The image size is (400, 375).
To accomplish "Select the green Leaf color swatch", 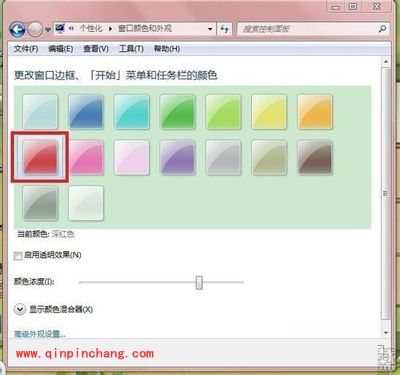I will tap(178, 112).
